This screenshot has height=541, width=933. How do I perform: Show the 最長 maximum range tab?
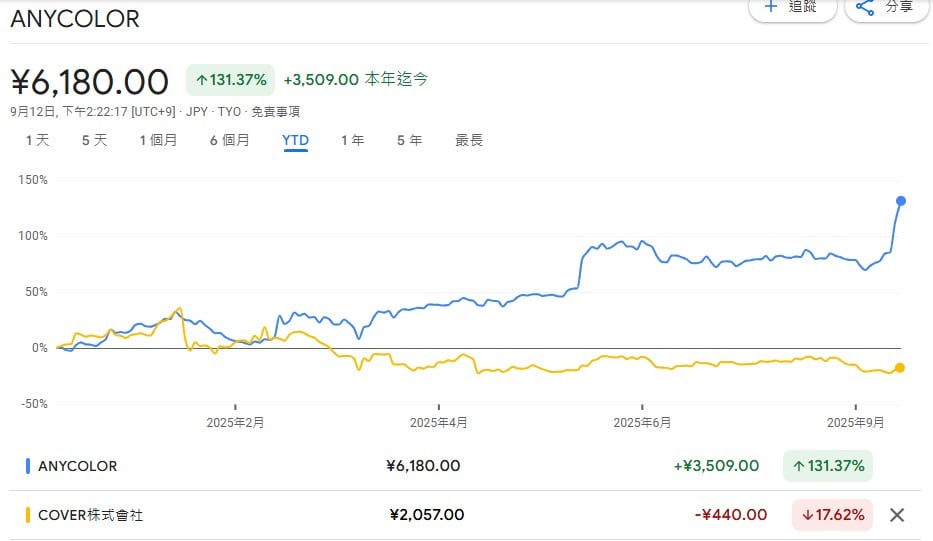point(469,140)
